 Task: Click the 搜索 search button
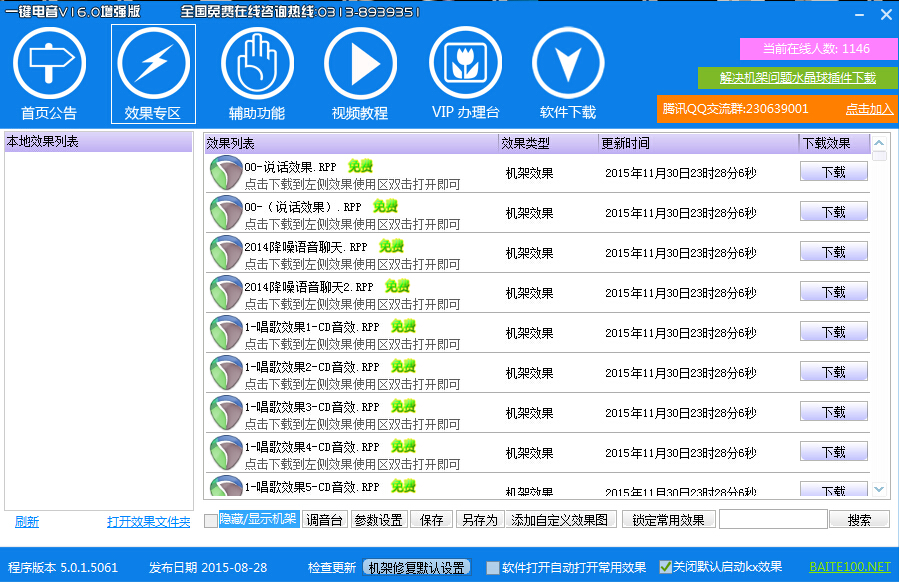coord(860,519)
